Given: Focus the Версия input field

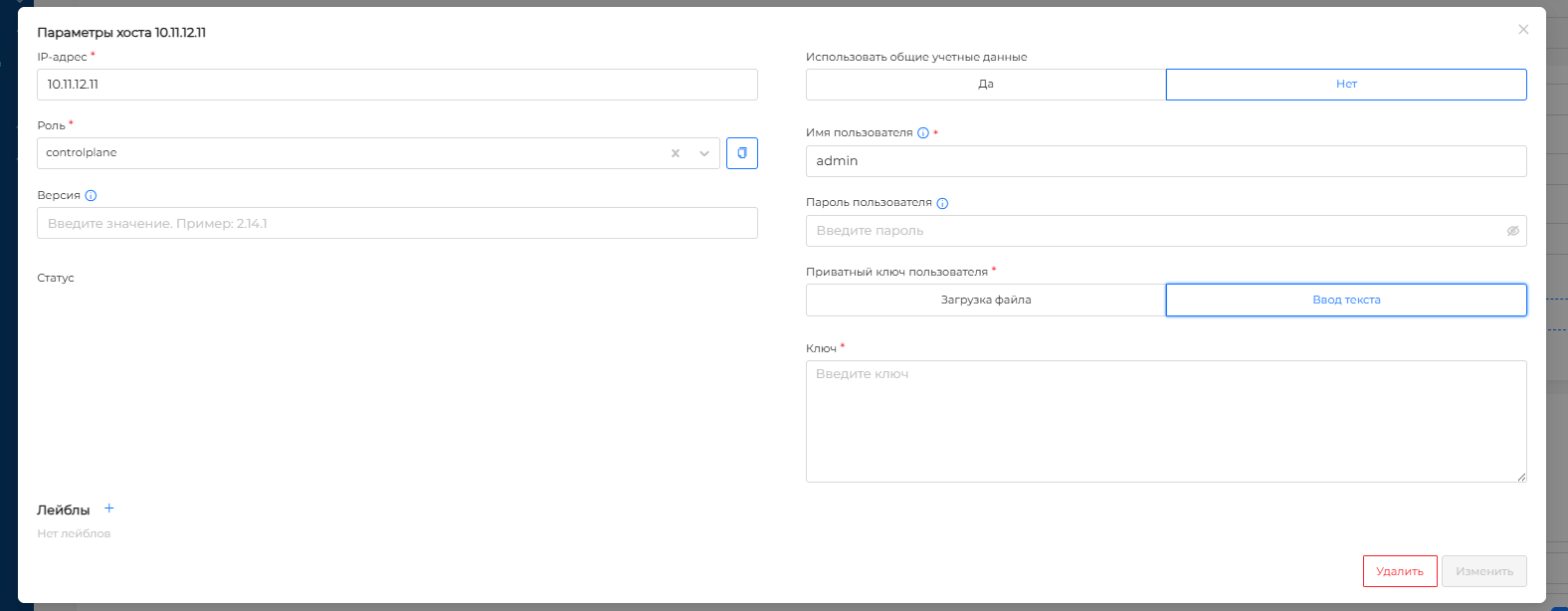Looking at the screenshot, I should (397, 223).
